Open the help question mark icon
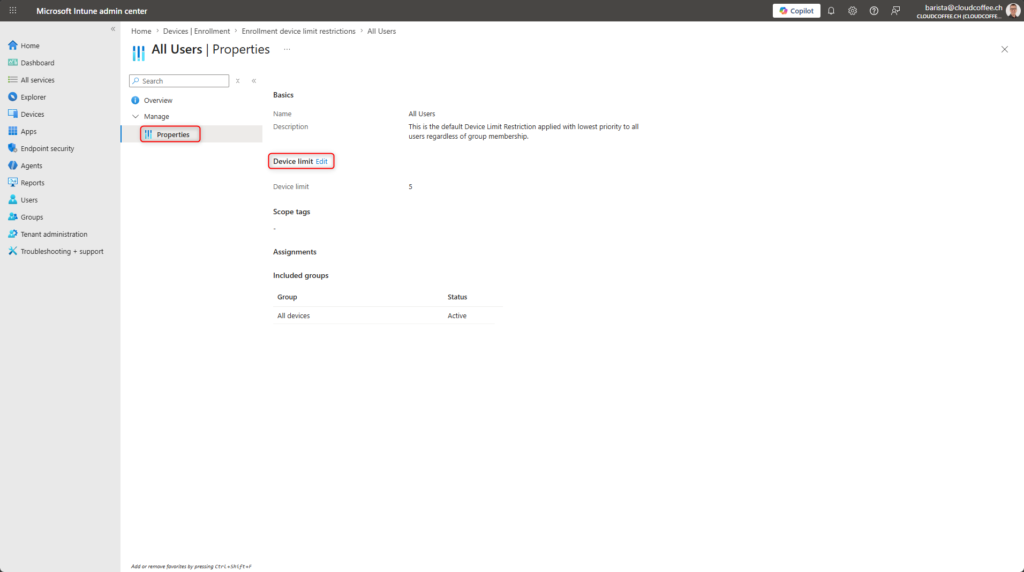Image resolution: width=1024 pixels, height=572 pixels. coord(874,10)
